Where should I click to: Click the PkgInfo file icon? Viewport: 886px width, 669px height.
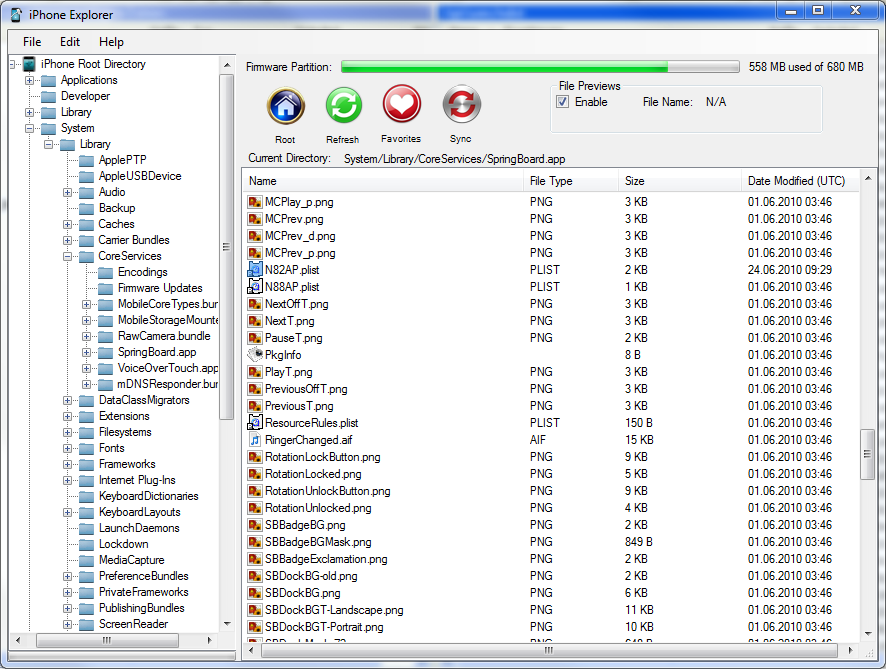255,355
